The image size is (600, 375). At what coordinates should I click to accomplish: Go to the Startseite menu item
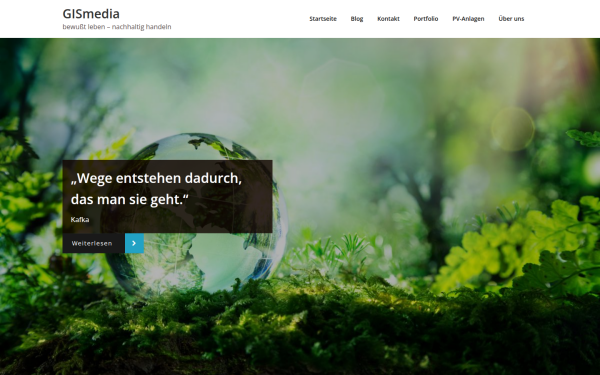pyautogui.click(x=323, y=19)
